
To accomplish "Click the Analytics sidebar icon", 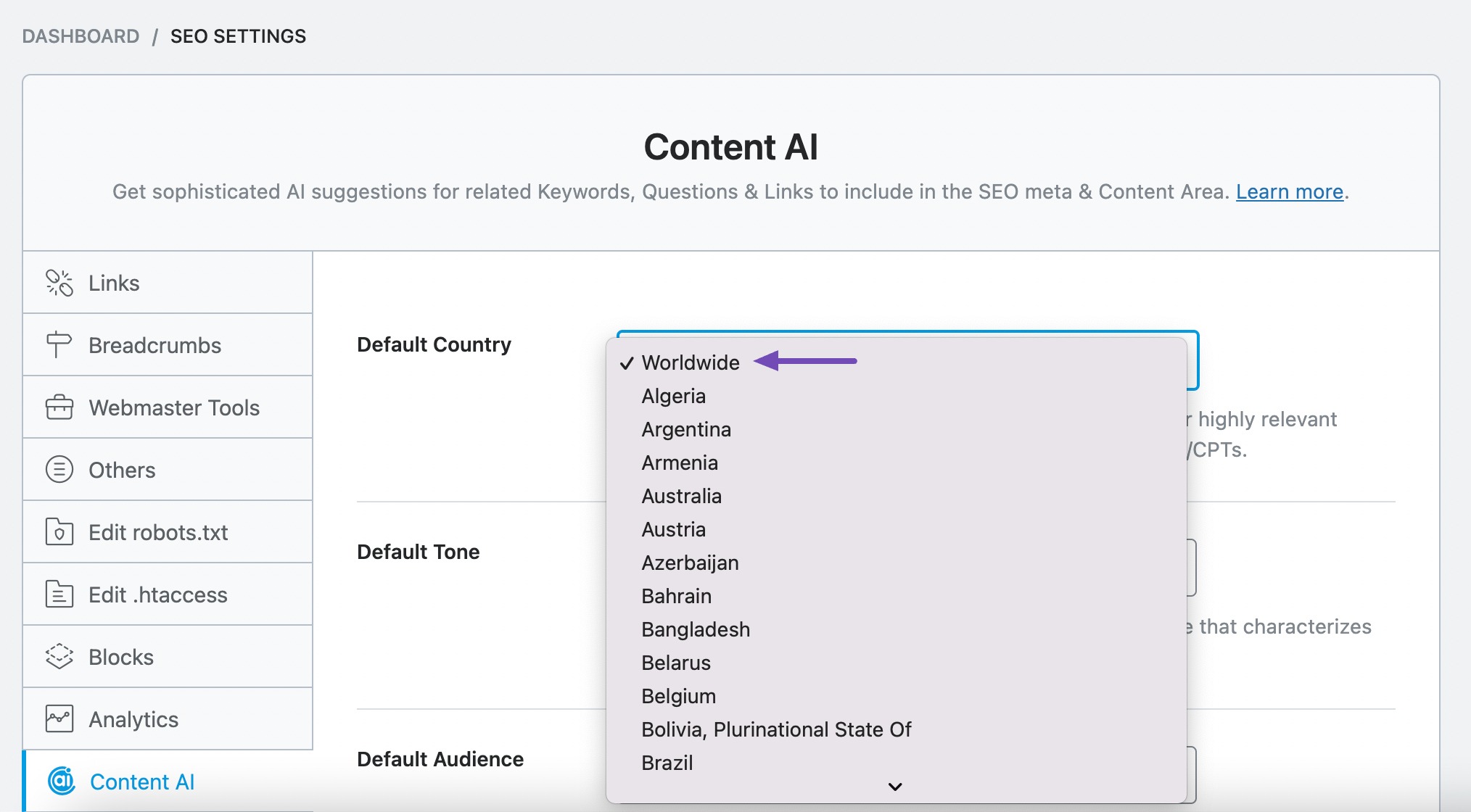I will (58, 719).
